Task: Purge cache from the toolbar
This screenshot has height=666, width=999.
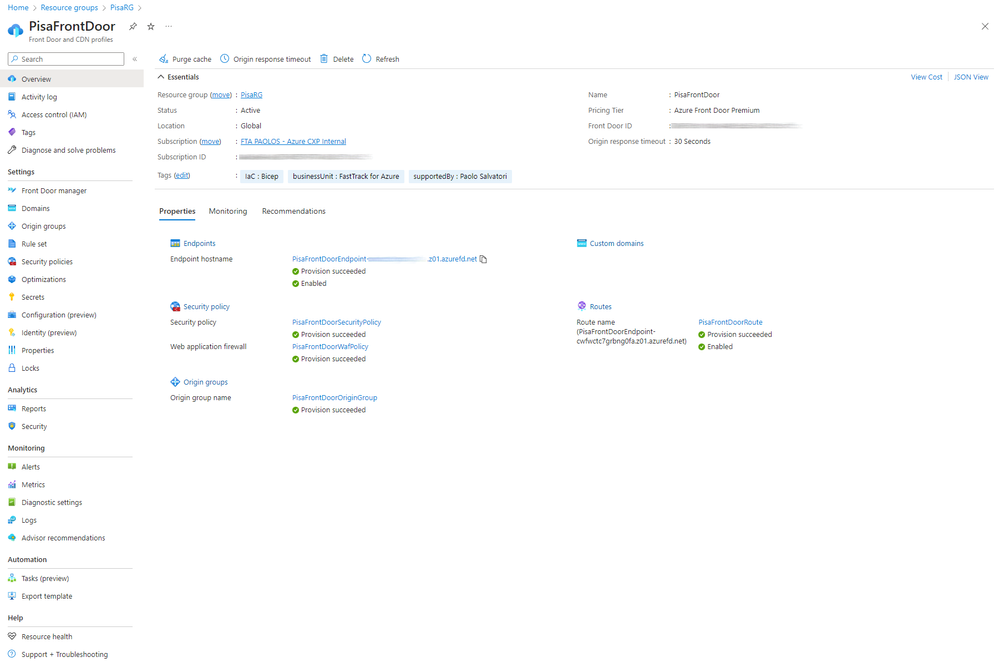Action: [185, 59]
